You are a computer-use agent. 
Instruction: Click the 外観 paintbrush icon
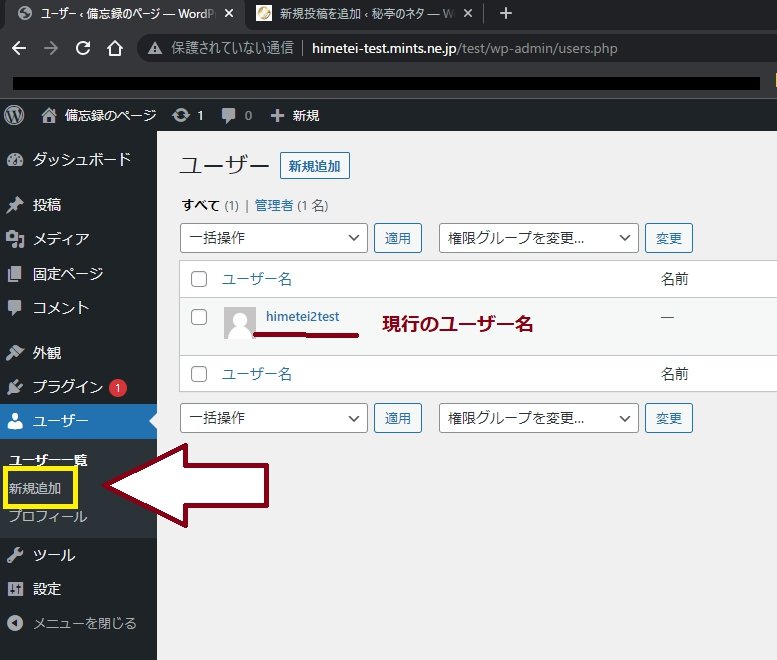pyautogui.click(x=15, y=353)
